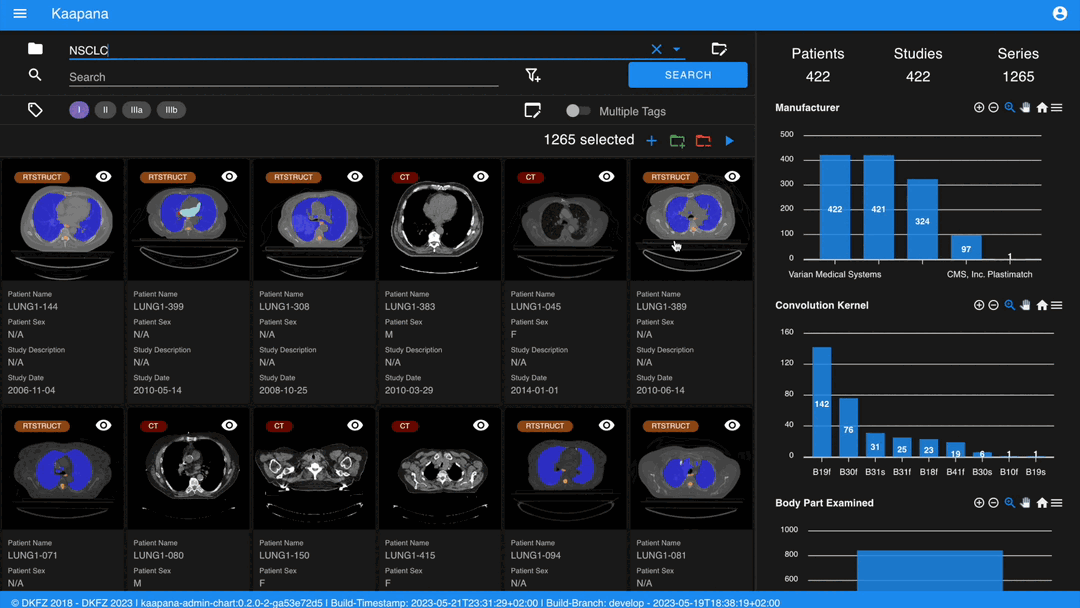Zoom out on the Body Part Examined chart
The height and width of the screenshot is (608, 1080).
point(993,503)
